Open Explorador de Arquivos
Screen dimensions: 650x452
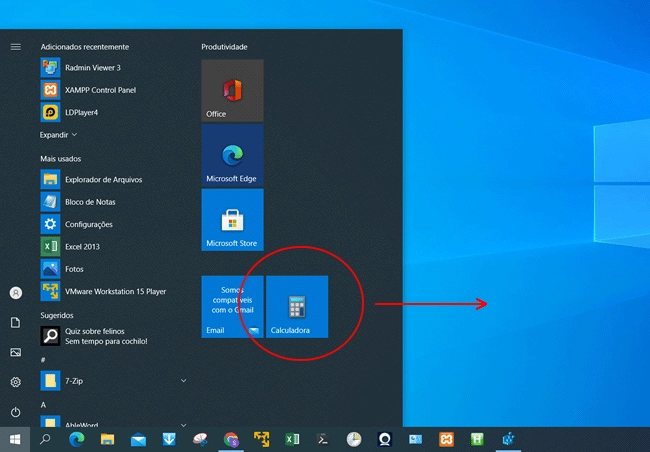(x=103, y=179)
